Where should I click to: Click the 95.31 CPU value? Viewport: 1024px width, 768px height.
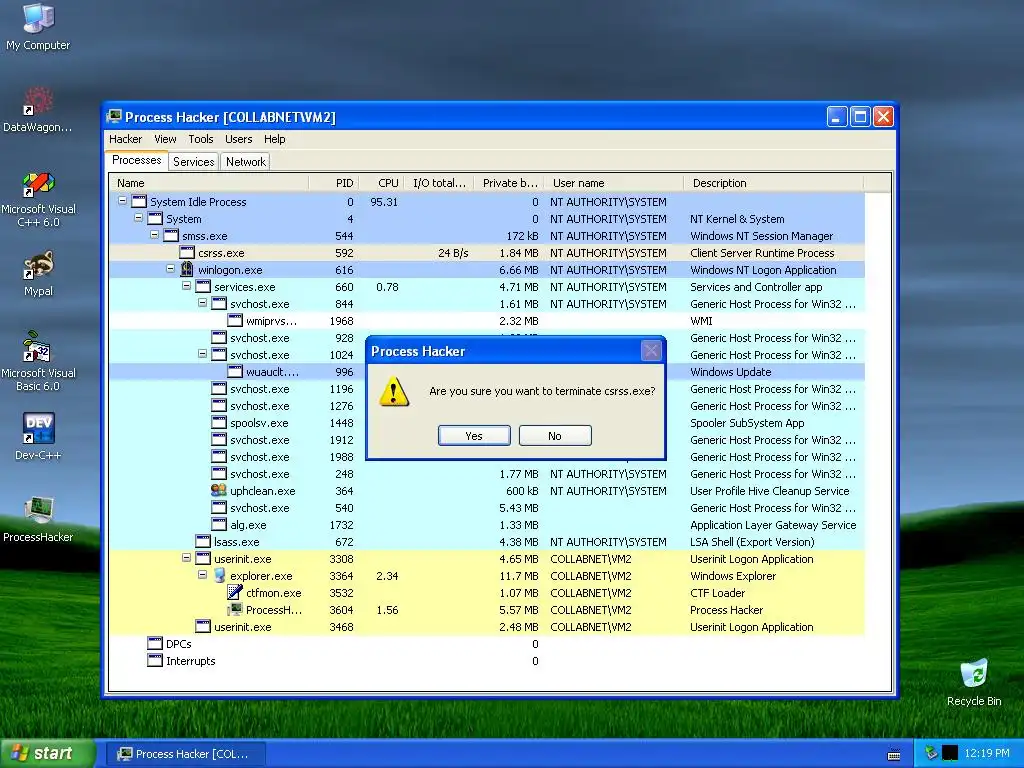click(383, 202)
